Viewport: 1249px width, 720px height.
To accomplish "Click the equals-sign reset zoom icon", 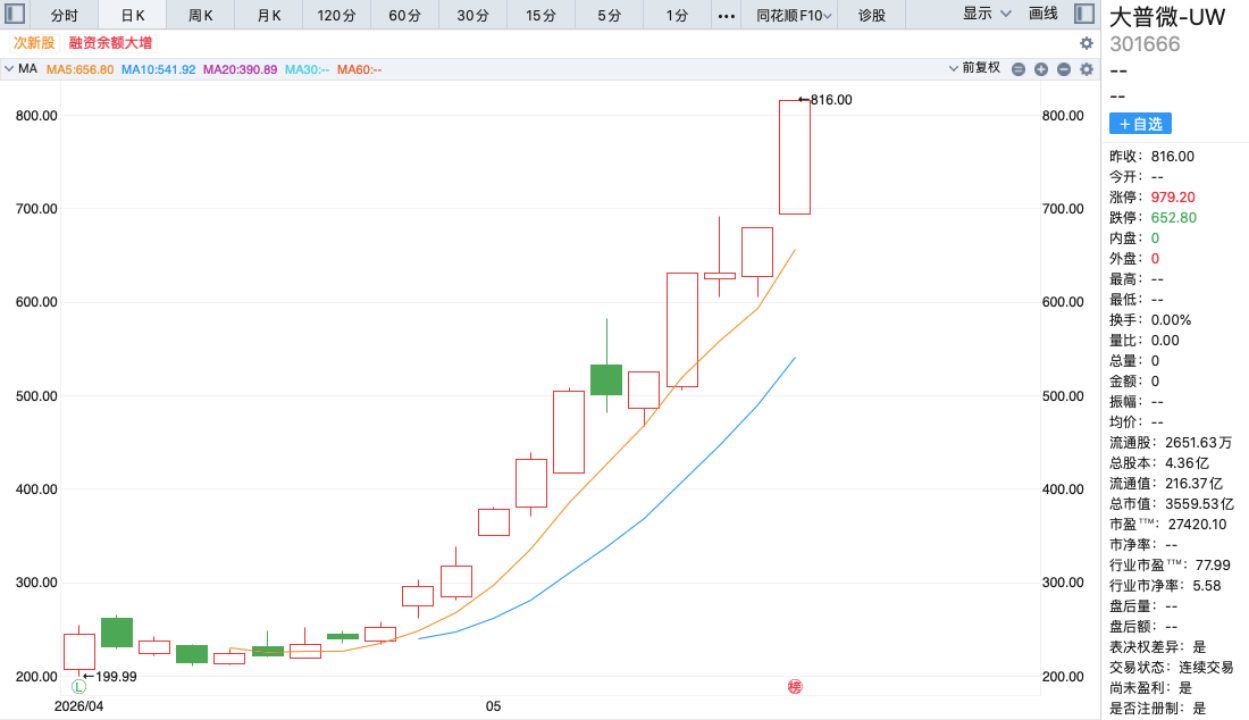I will (x=1018, y=69).
